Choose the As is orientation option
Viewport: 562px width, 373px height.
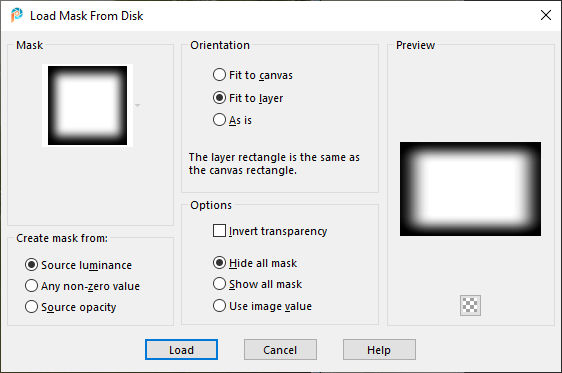(x=232, y=120)
